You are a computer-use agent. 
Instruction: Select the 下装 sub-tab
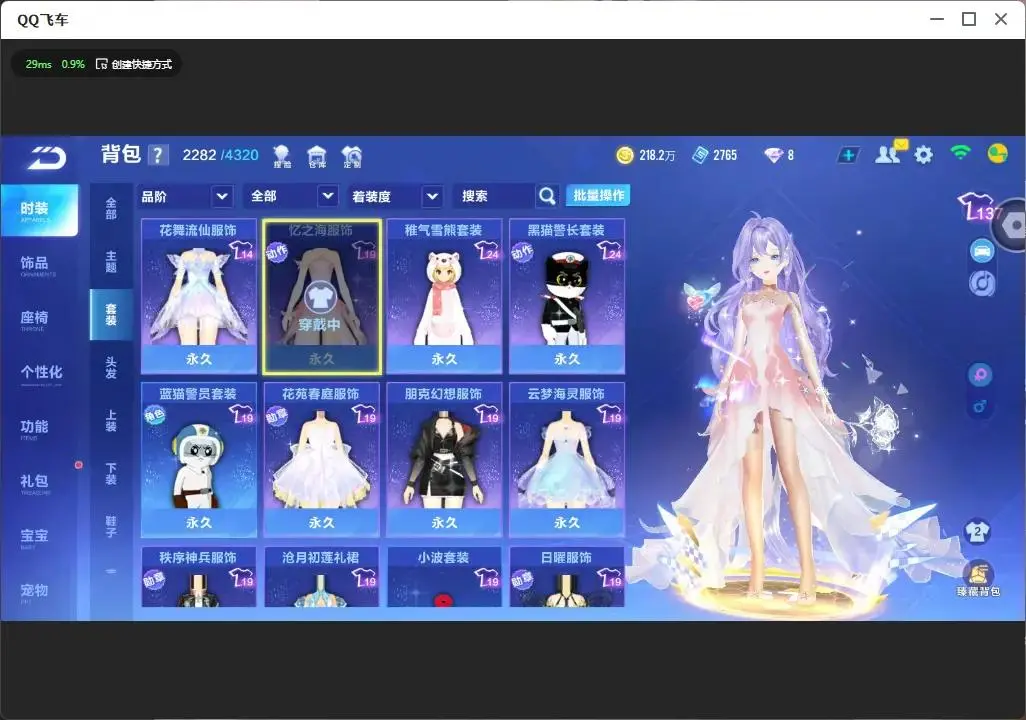coord(111,474)
